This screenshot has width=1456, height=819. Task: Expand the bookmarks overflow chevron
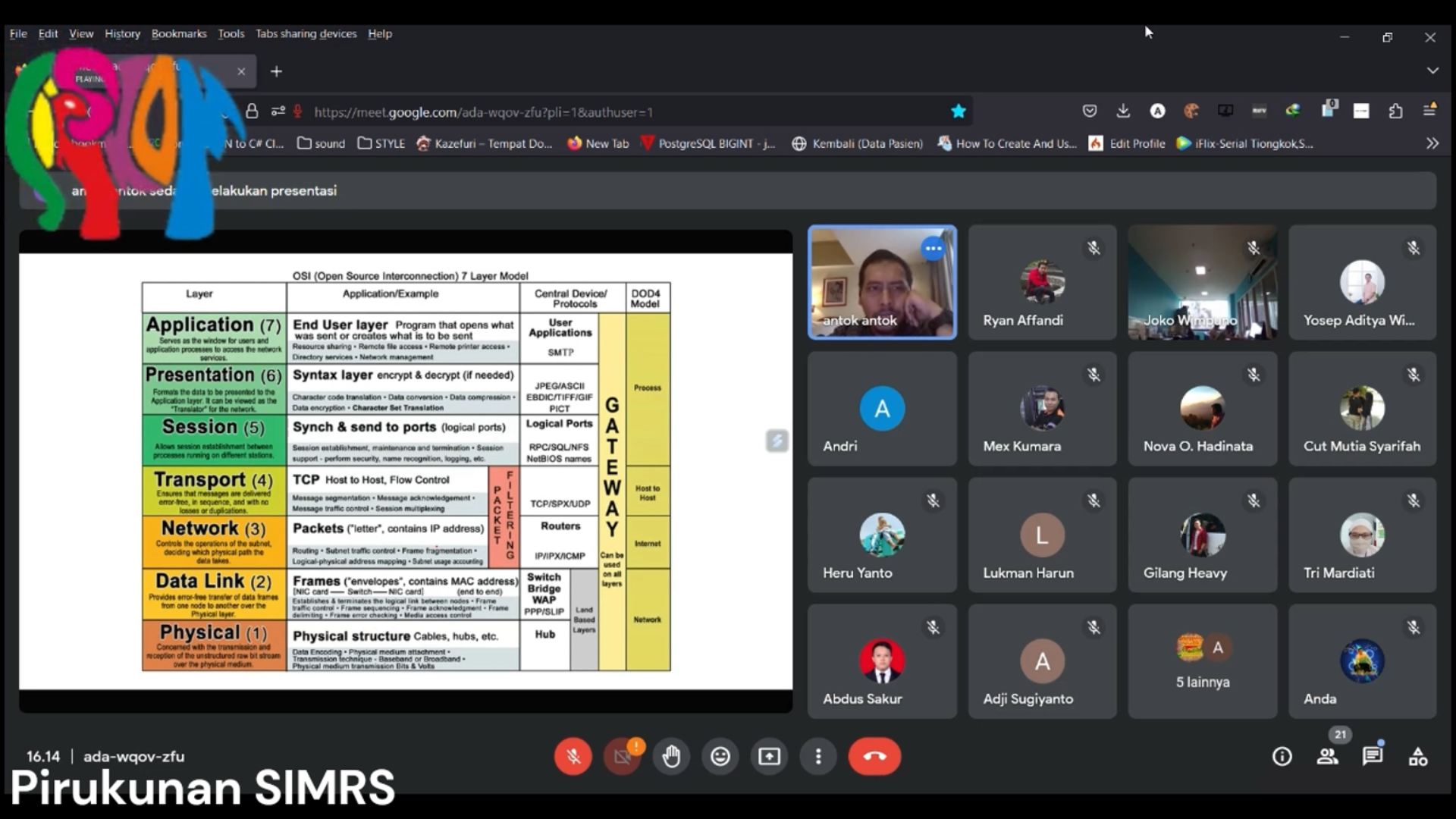(x=1432, y=143)
